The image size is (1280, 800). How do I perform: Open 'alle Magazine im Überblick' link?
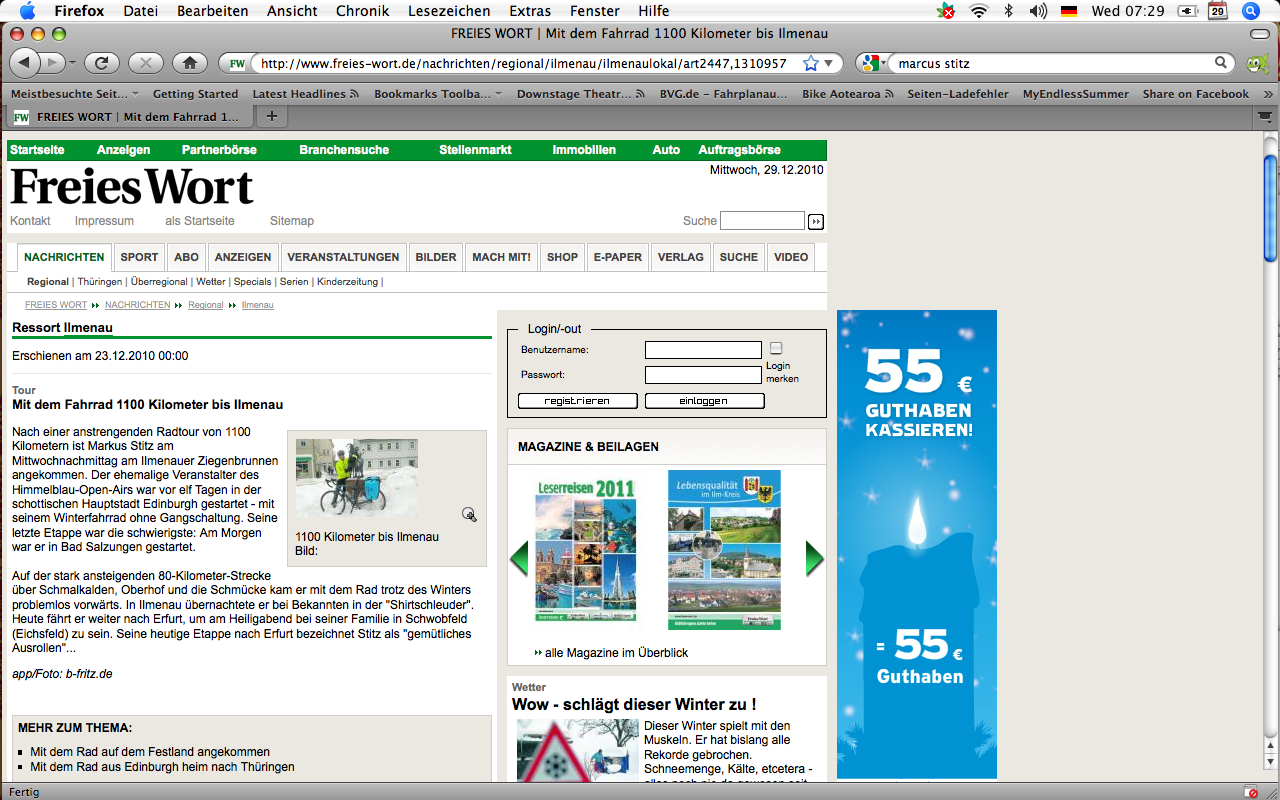[616, 653]
